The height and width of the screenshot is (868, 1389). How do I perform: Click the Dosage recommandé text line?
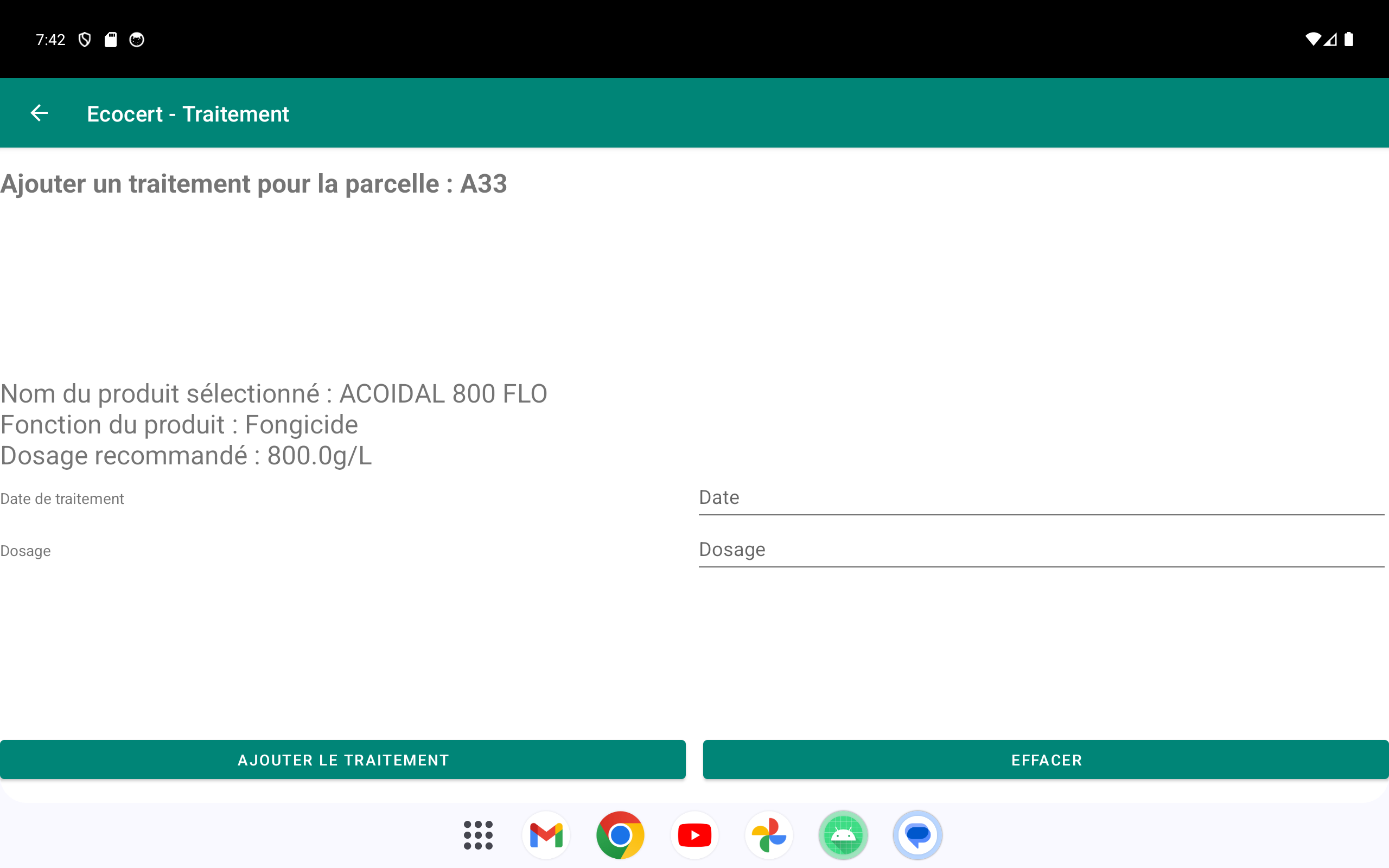point(186,456)
